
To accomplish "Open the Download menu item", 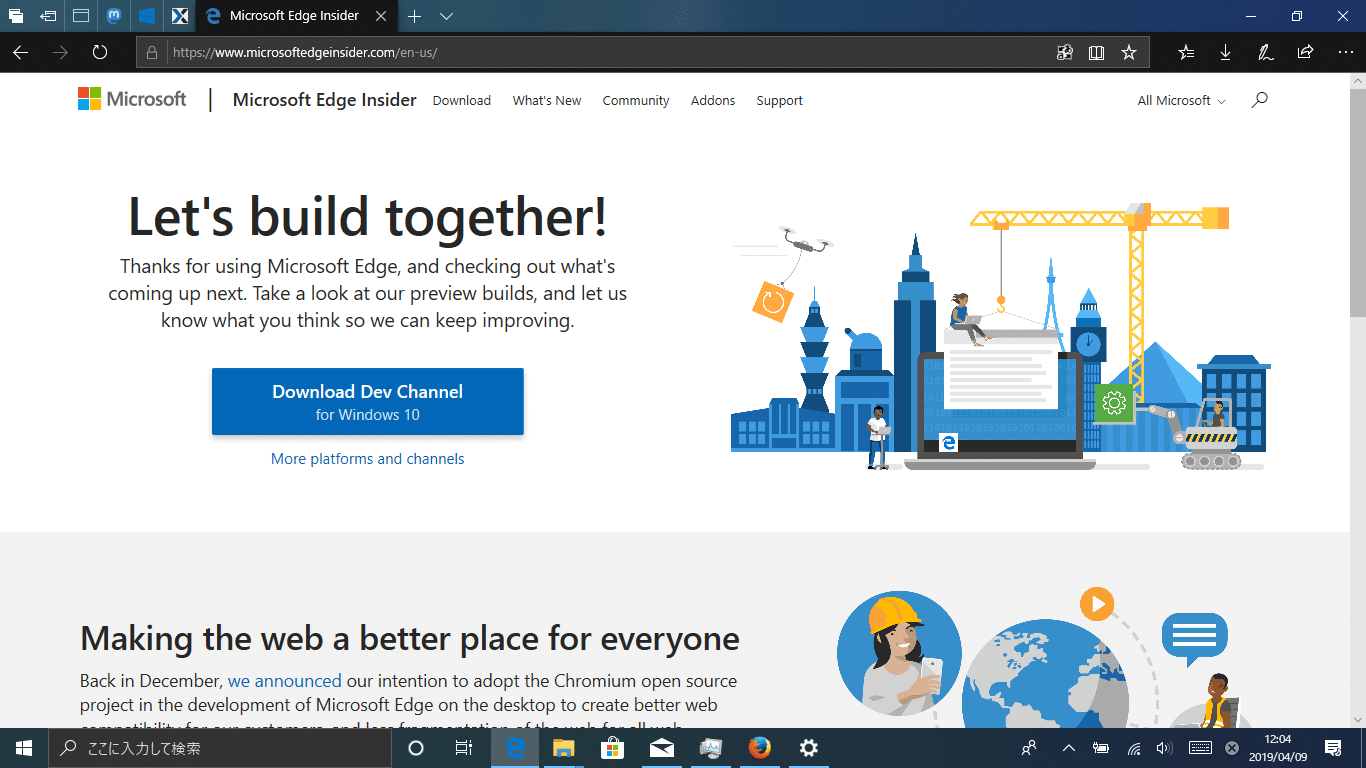I will point(461,101).
